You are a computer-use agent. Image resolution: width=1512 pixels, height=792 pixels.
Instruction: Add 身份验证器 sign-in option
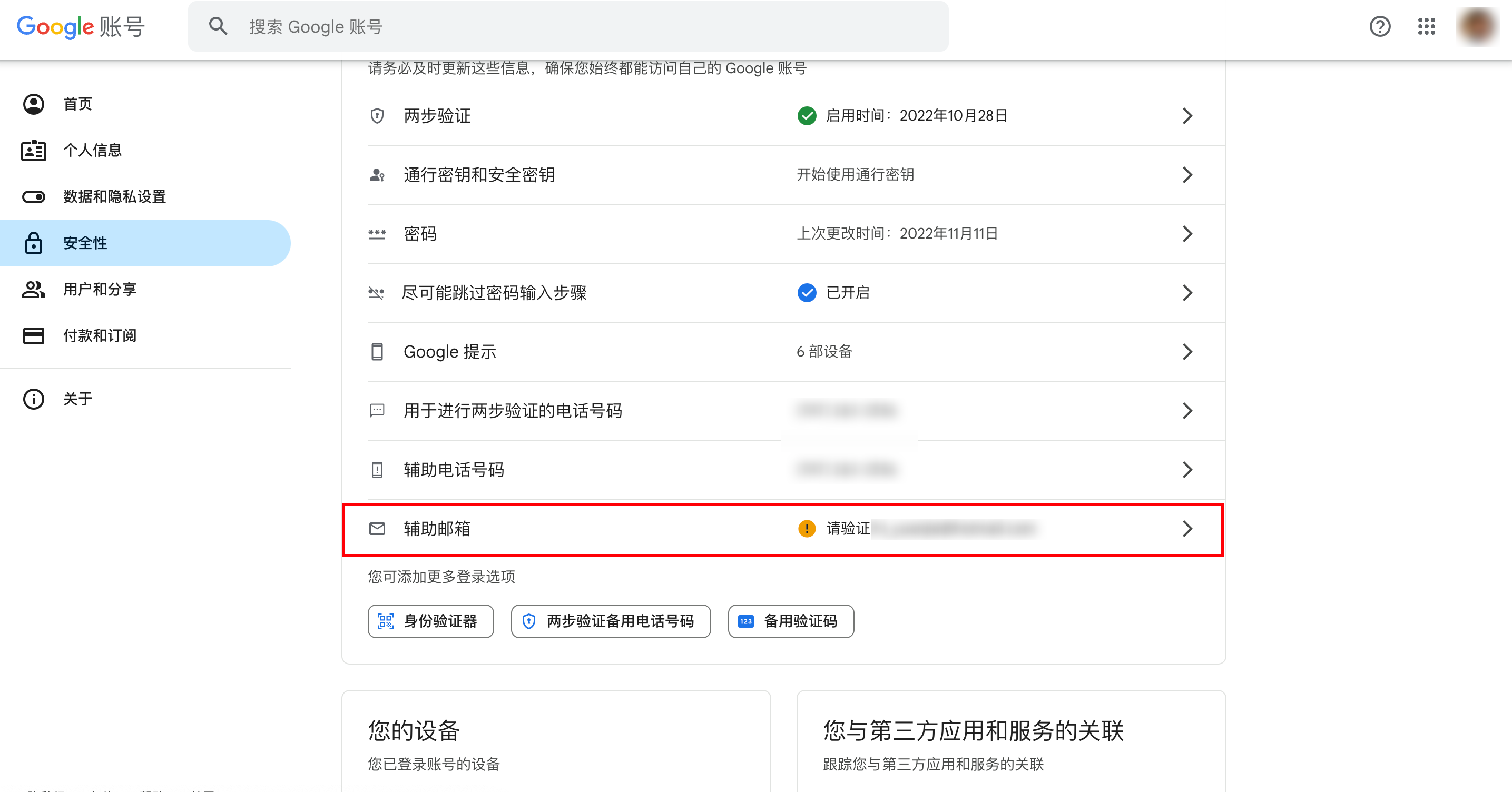click(x=430, y=621)
